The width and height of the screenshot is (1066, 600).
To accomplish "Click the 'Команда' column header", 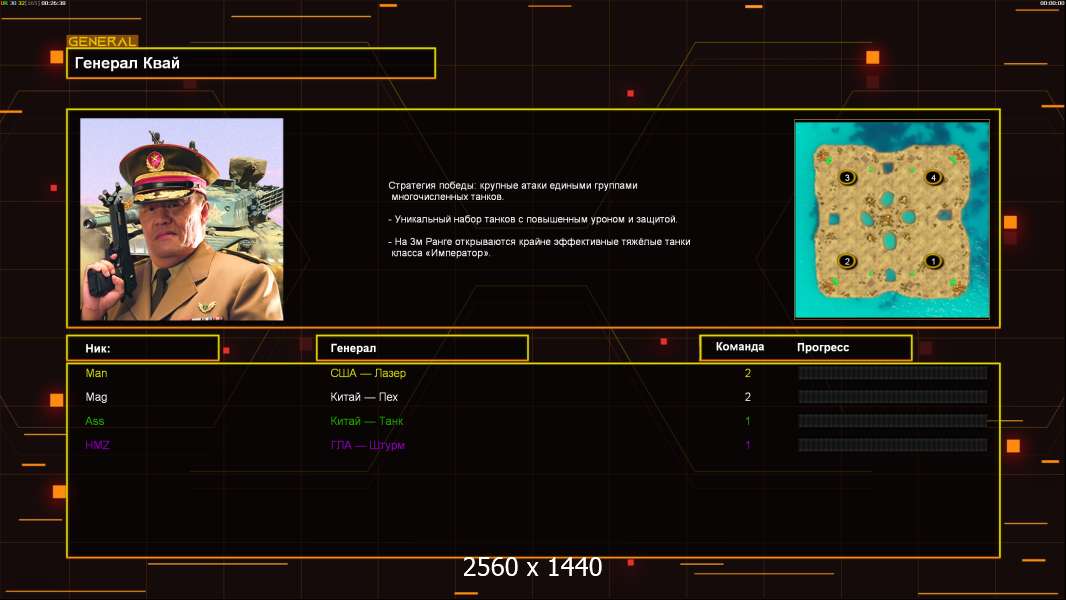I will point(740,347).
